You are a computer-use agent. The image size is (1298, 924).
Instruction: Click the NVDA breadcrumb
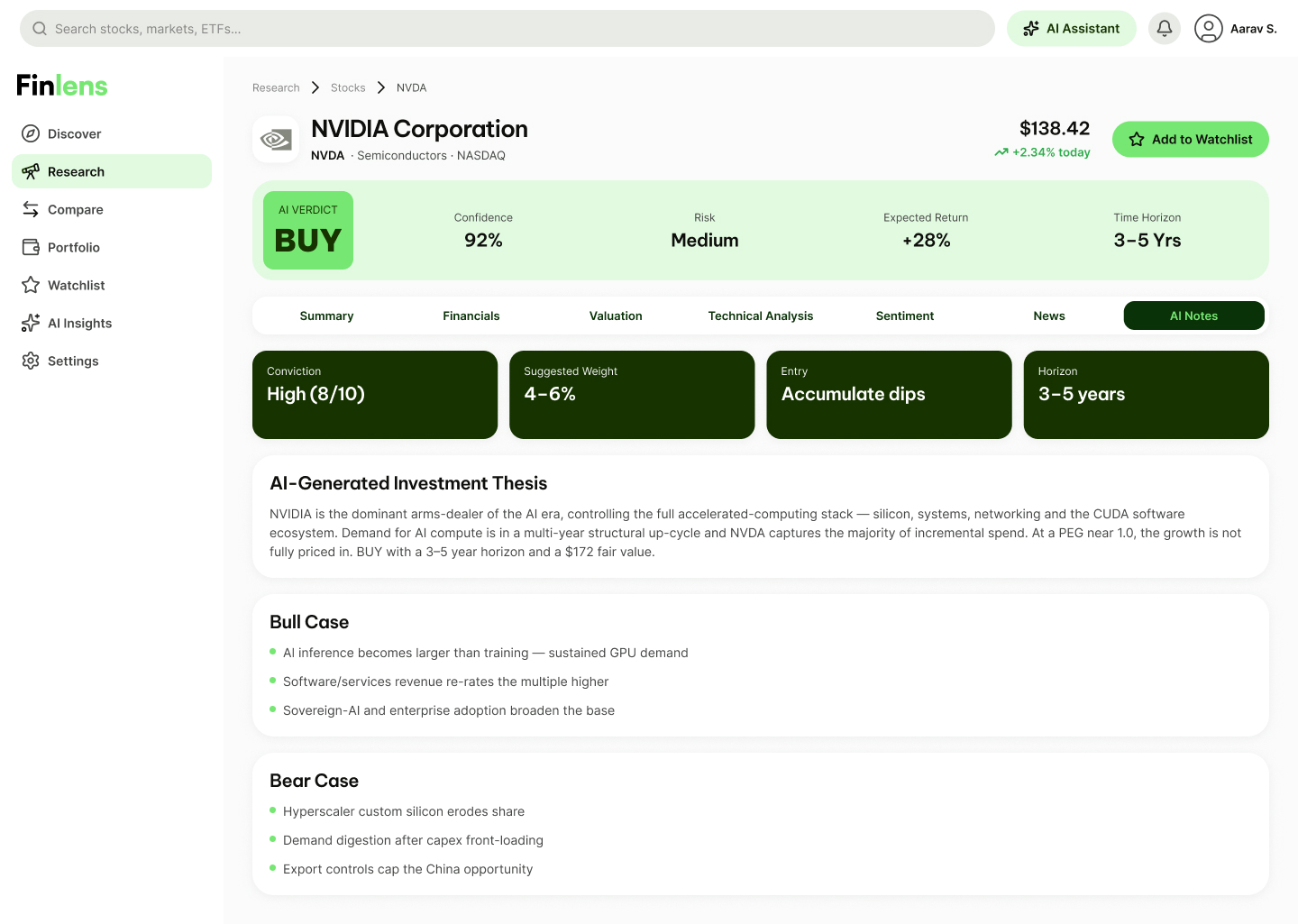point(411,87)
